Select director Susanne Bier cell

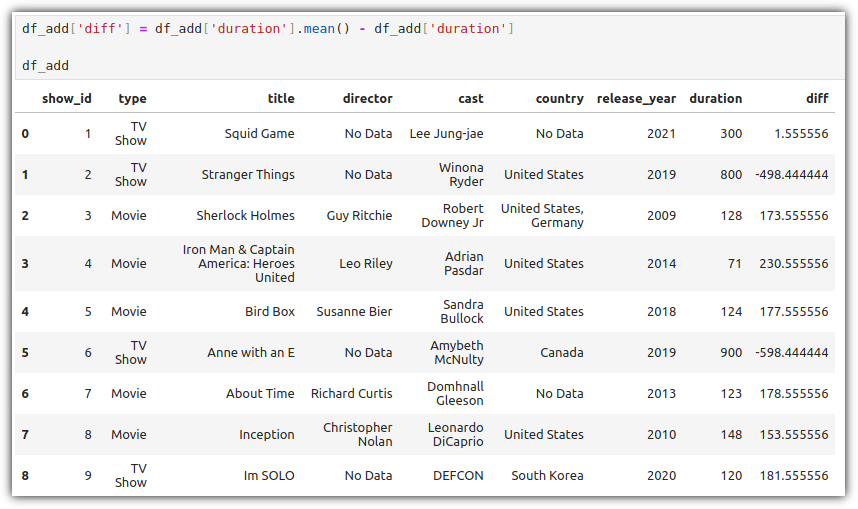[x=354, y=311]
